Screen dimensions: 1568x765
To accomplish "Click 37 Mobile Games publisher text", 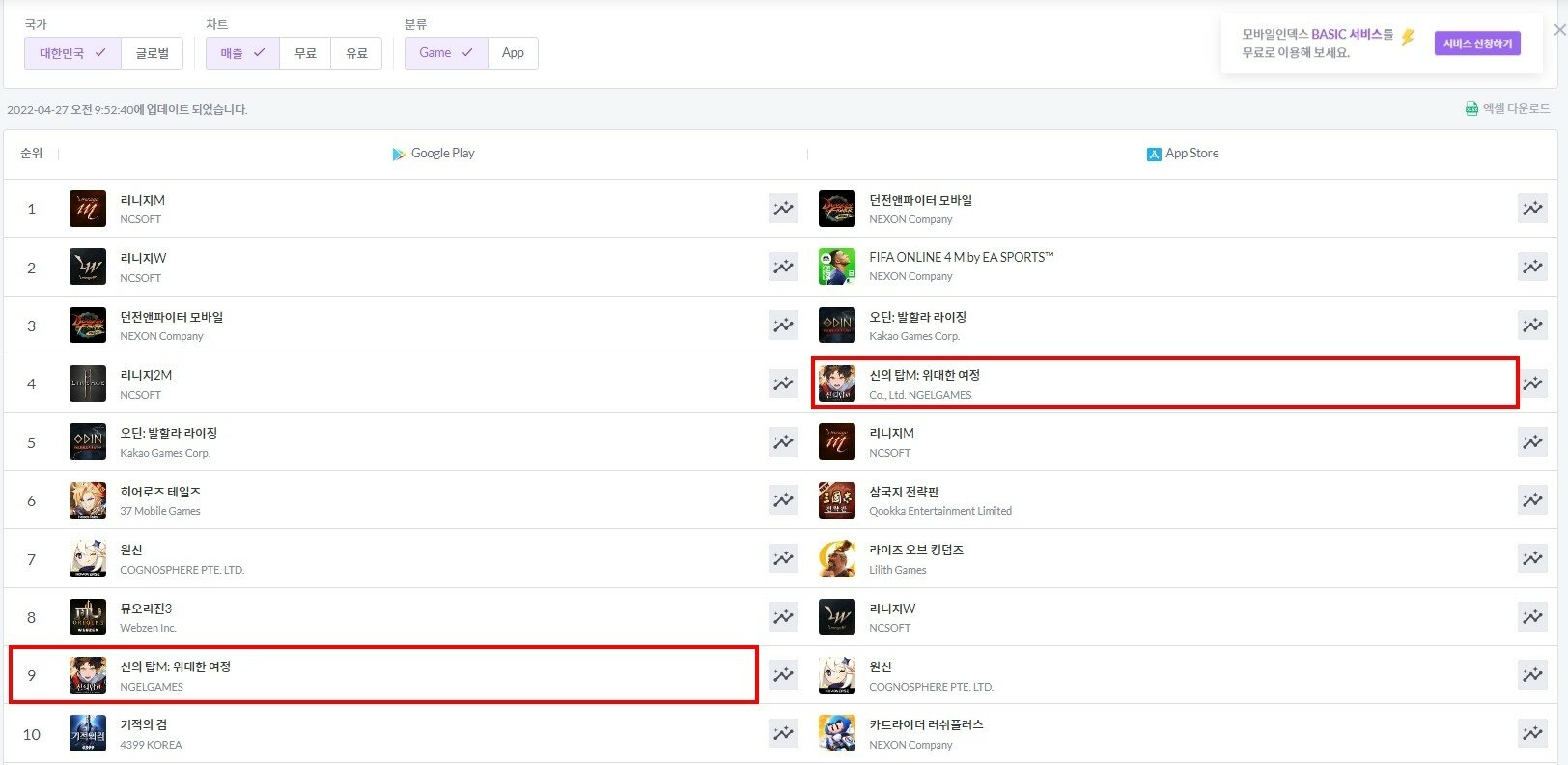I will [160, 511].
